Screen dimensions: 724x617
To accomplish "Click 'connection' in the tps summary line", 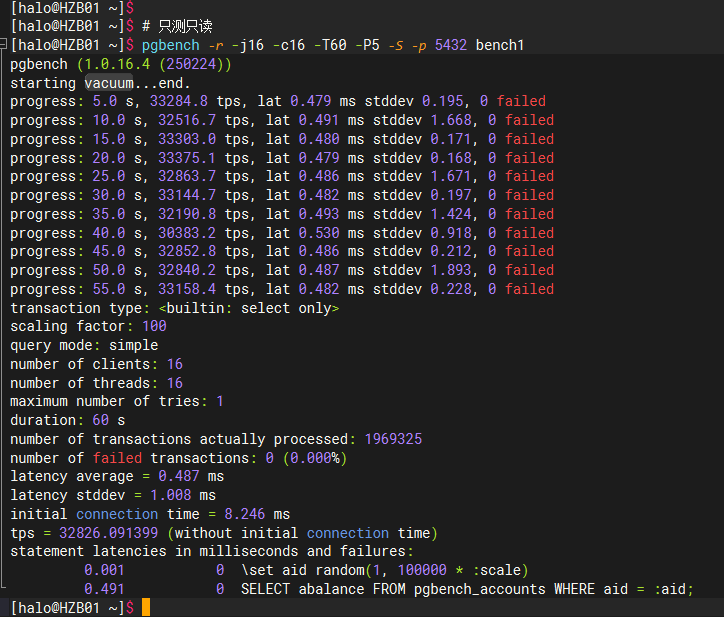I will coord(348,532).
